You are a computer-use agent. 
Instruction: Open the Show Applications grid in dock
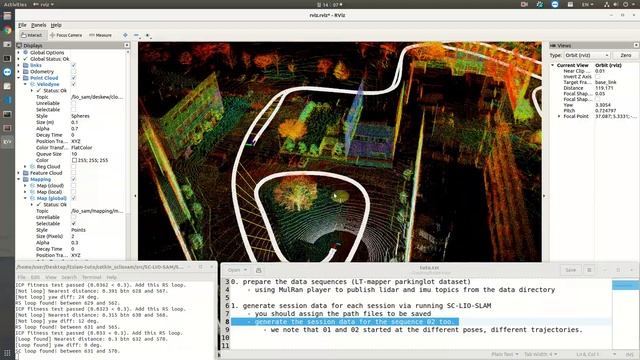(x=7, y=353)
